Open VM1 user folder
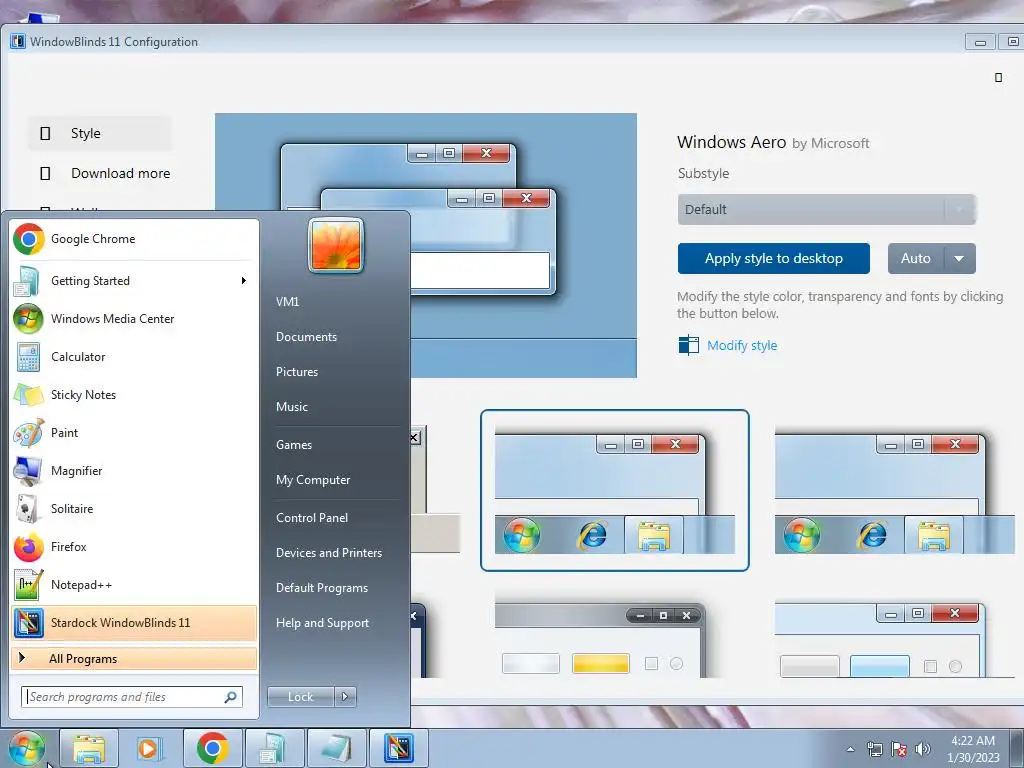The image size is (1024, 768). pos(287,302)
